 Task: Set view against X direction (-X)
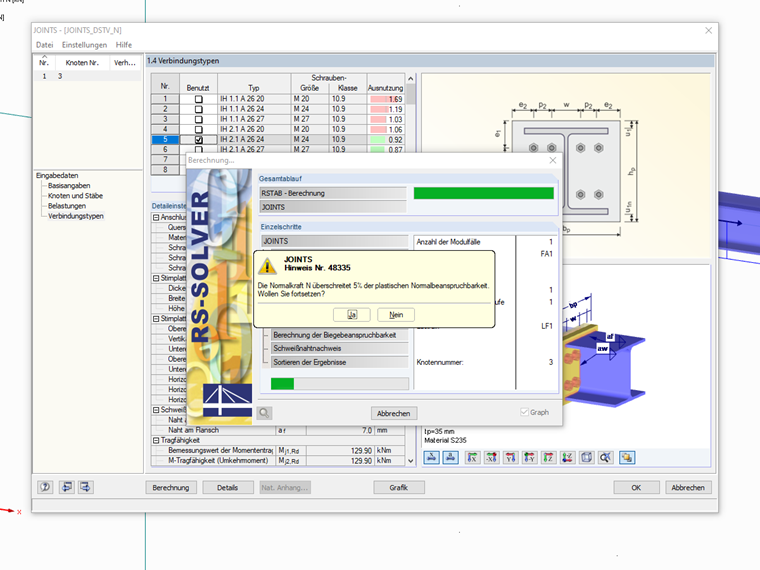[x=491, y=458]
